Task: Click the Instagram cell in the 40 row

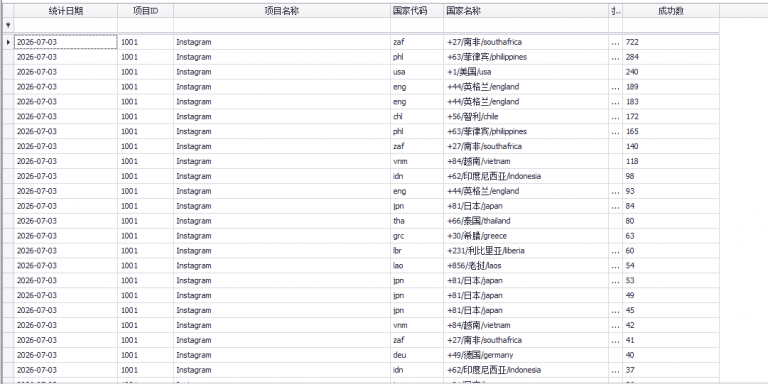Action: 282,355
